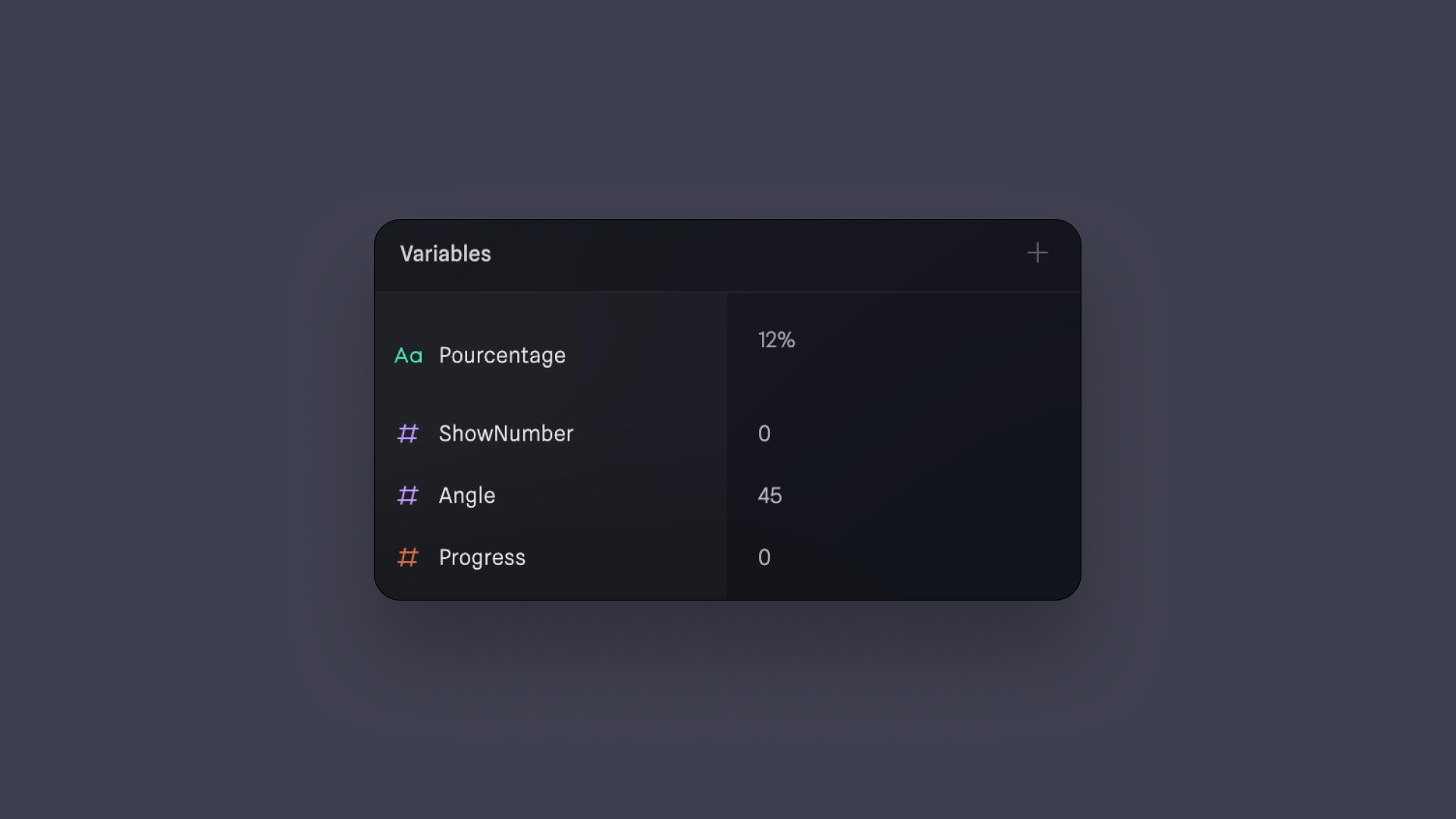Edit the 12% value of Pourcentage
This screenshot has height=819, width=1456.
[777, 340]
